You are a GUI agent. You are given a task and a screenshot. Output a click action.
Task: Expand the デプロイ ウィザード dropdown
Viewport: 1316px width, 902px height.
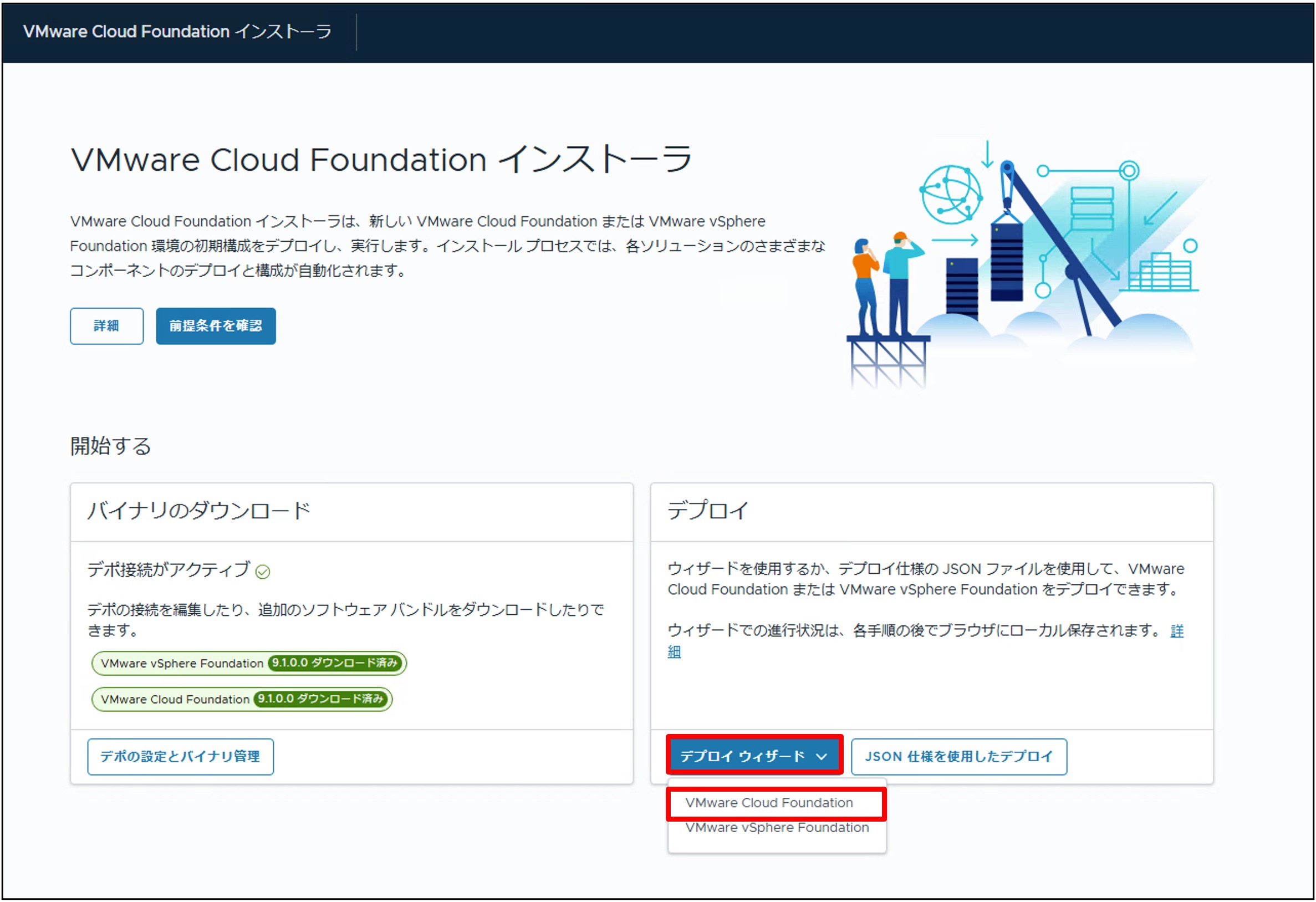[x=754, y=756]
